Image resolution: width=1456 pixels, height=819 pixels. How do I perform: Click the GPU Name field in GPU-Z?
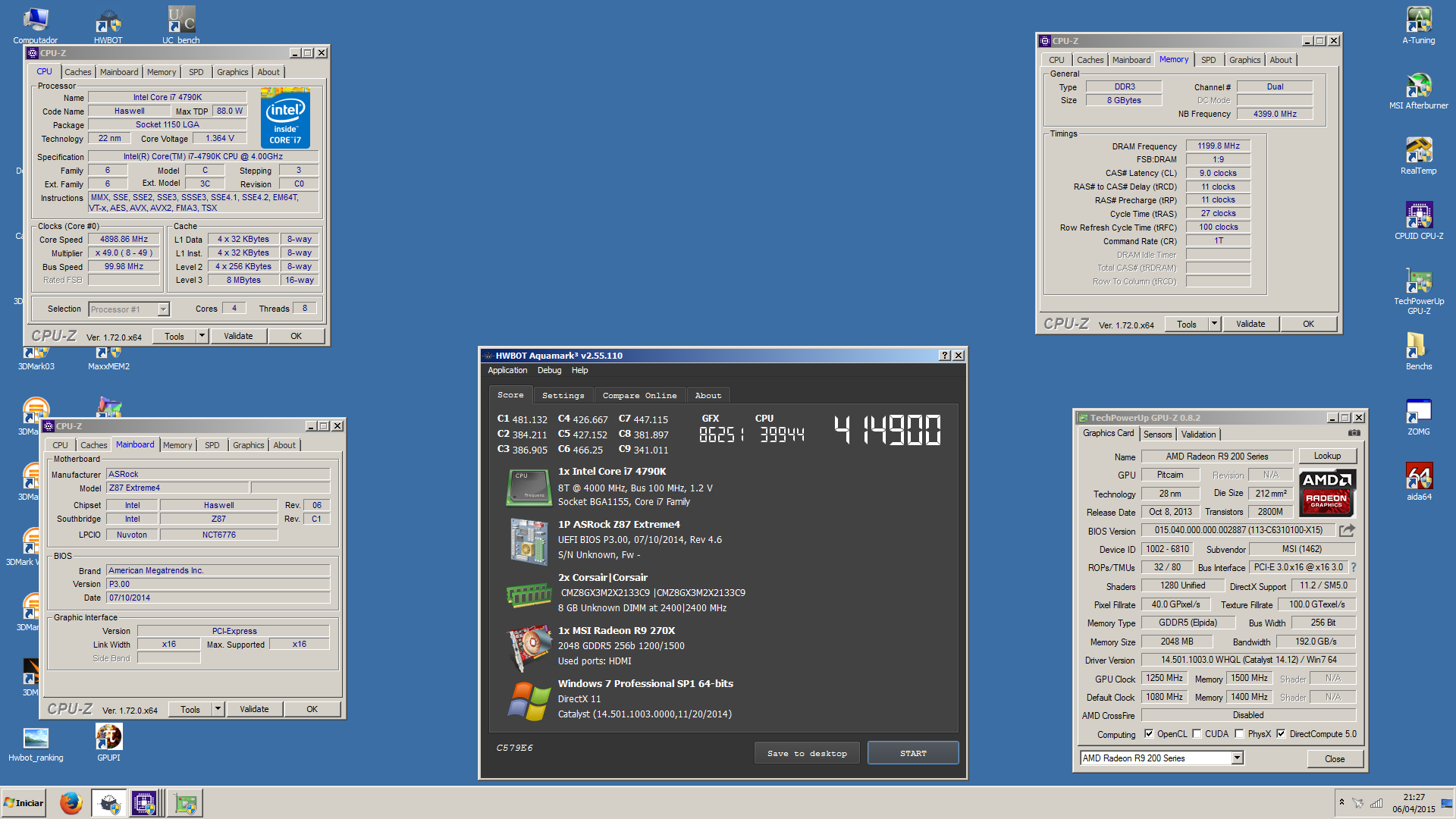(1216, 457)
